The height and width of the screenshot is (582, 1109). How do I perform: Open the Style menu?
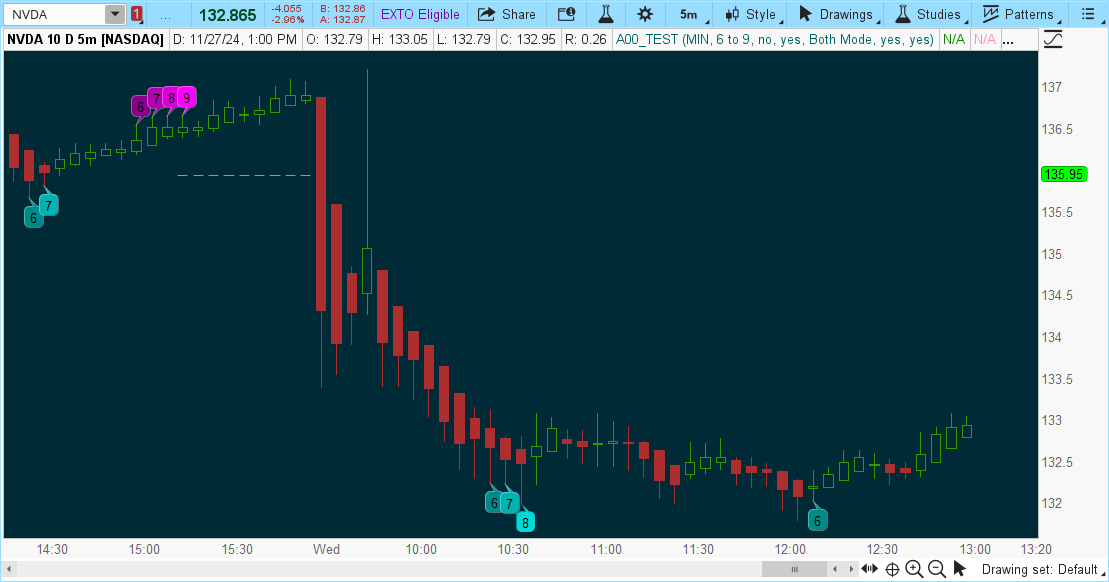[x=753, y=14]
